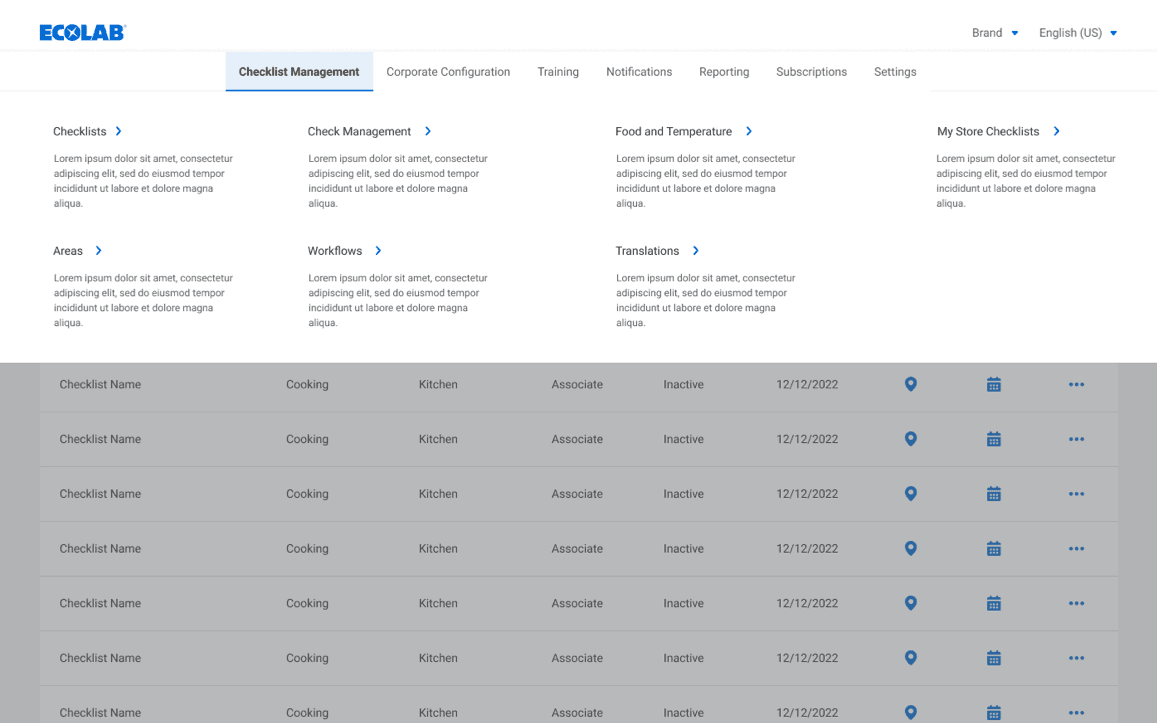Open the Brand dropdown
Screen dimensions: 1157x723
pyautogui.click(x=995, y=32)
